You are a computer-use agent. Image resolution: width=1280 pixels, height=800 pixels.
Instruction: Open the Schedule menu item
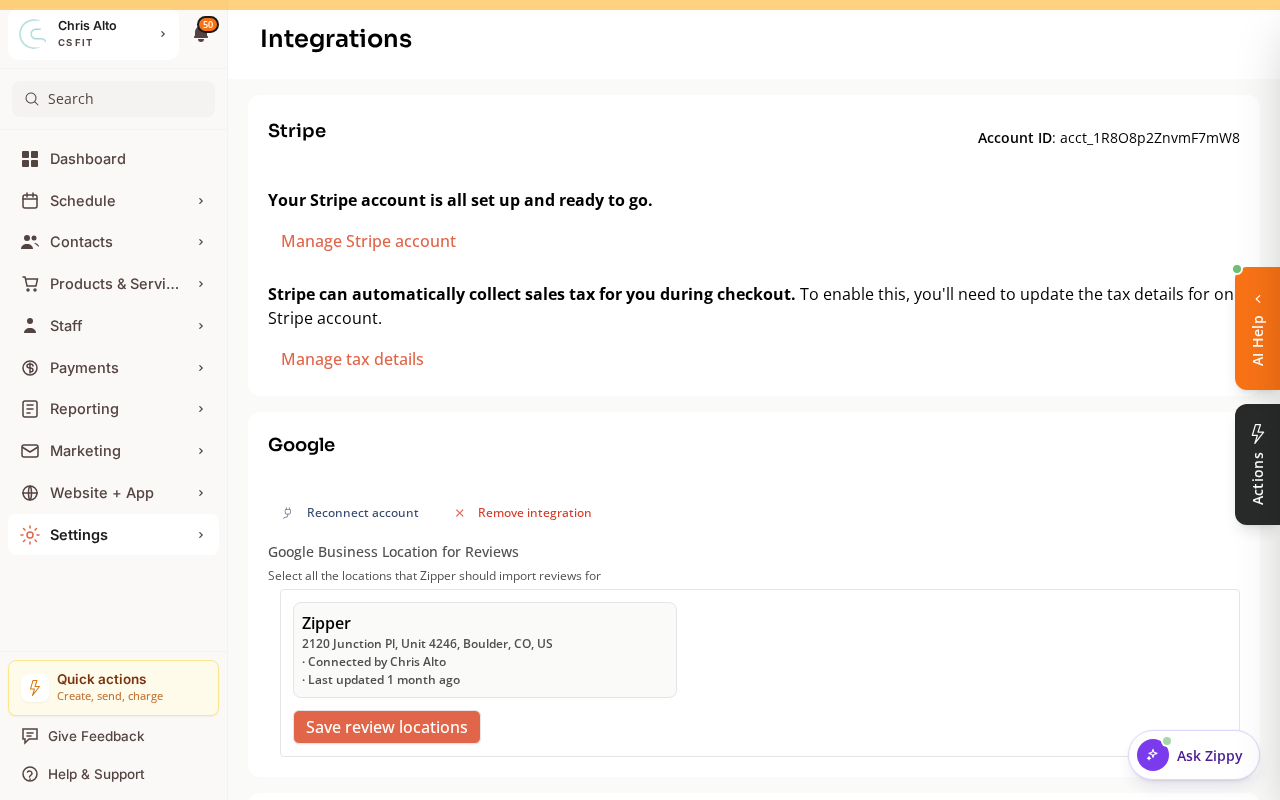pyautogui.click(x=113, y=201)
